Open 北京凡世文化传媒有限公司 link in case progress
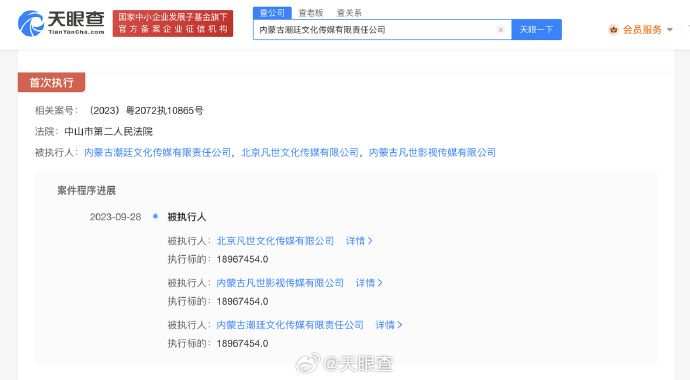690x380 pixels. 275,241
